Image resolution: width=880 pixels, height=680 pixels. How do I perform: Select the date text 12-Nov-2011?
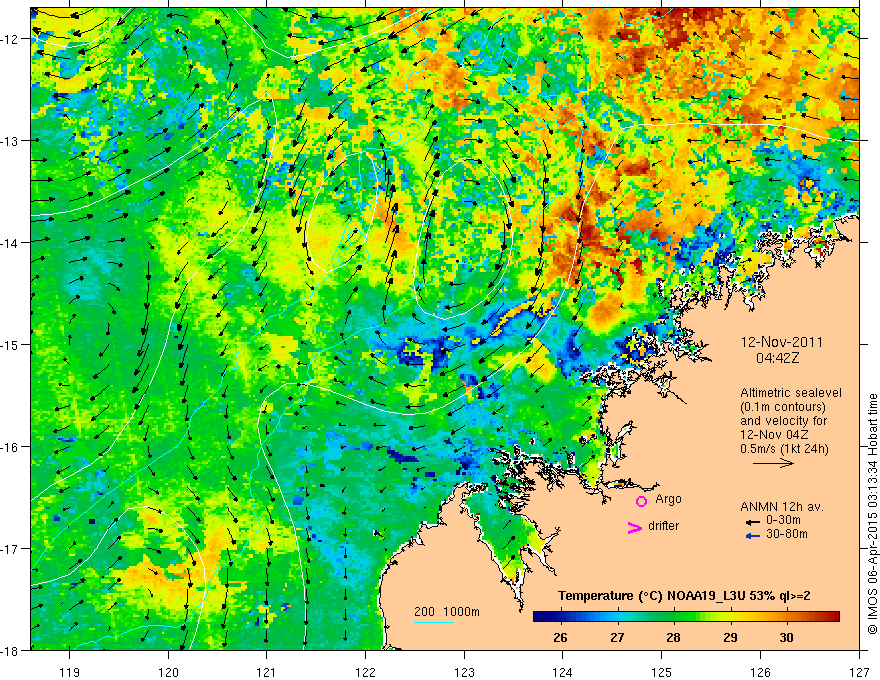(x=781, y=342)
